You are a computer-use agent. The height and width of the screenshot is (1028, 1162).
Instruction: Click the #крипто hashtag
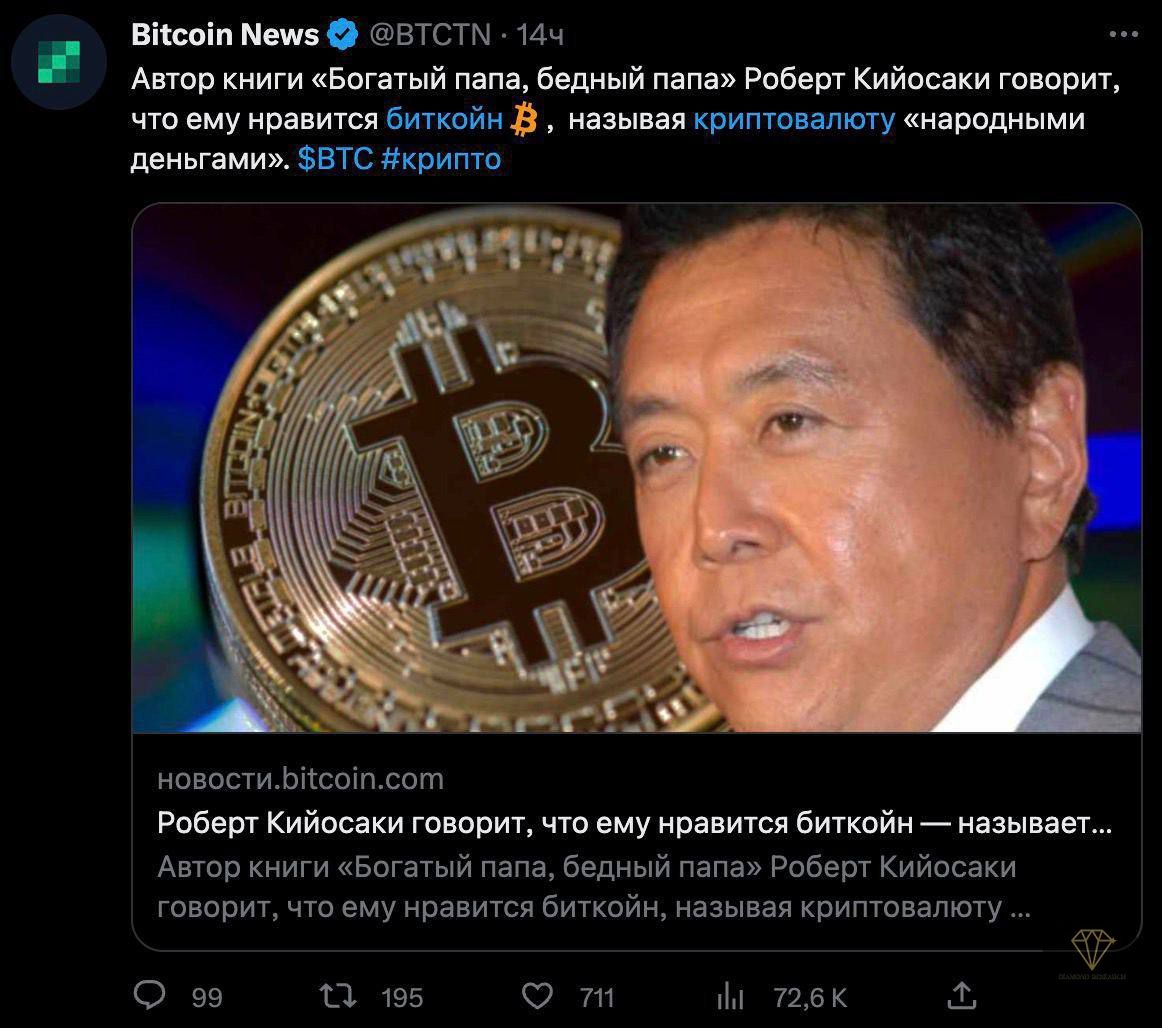click(441, 159)
